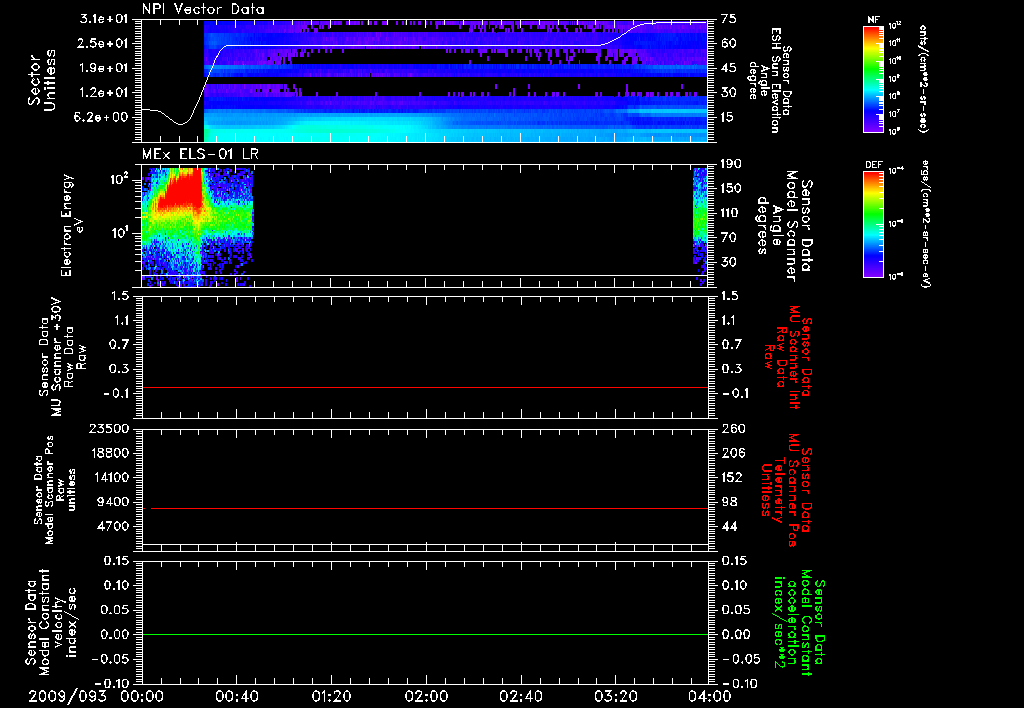Click the "Sector Unitless" axis label

click(42, 80)
